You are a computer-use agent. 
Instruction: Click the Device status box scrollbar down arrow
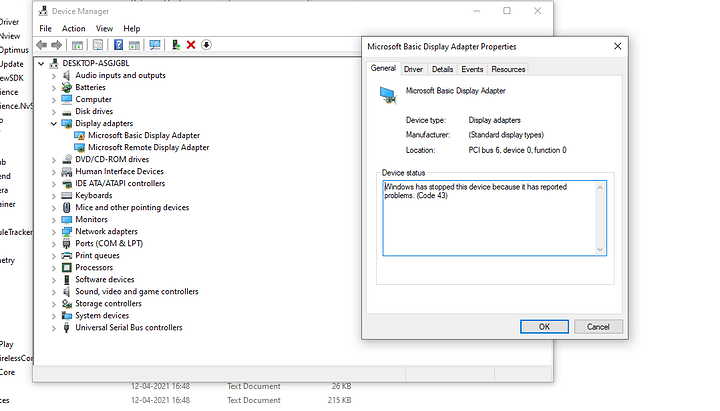600,249
